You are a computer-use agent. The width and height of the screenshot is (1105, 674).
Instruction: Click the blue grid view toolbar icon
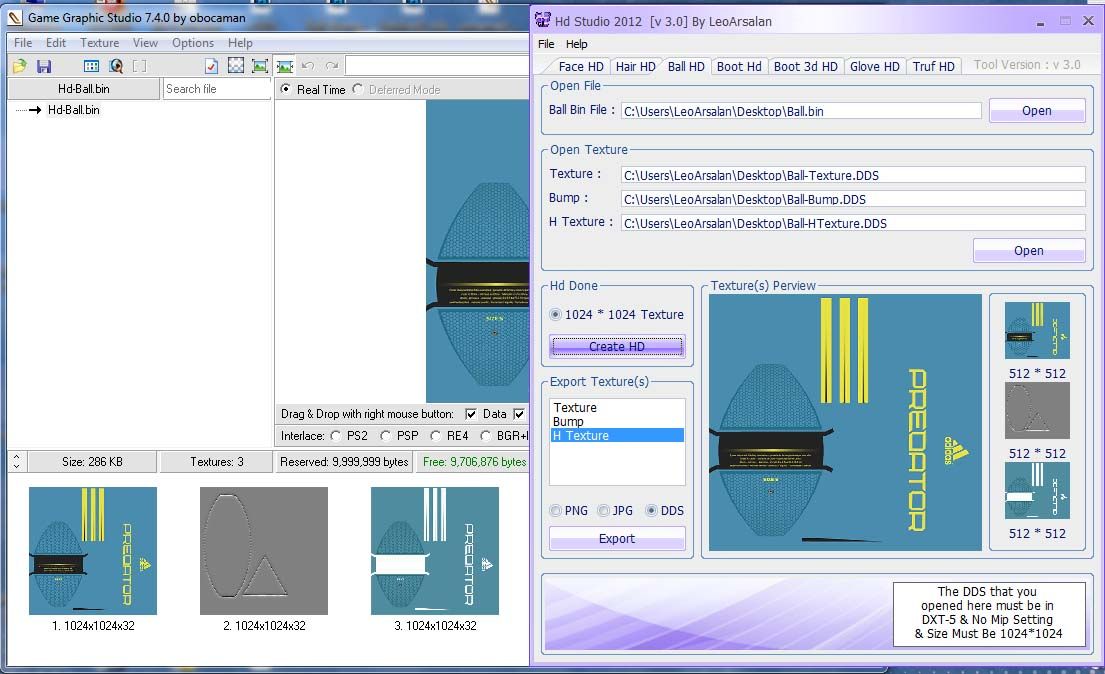pos(91,66)
